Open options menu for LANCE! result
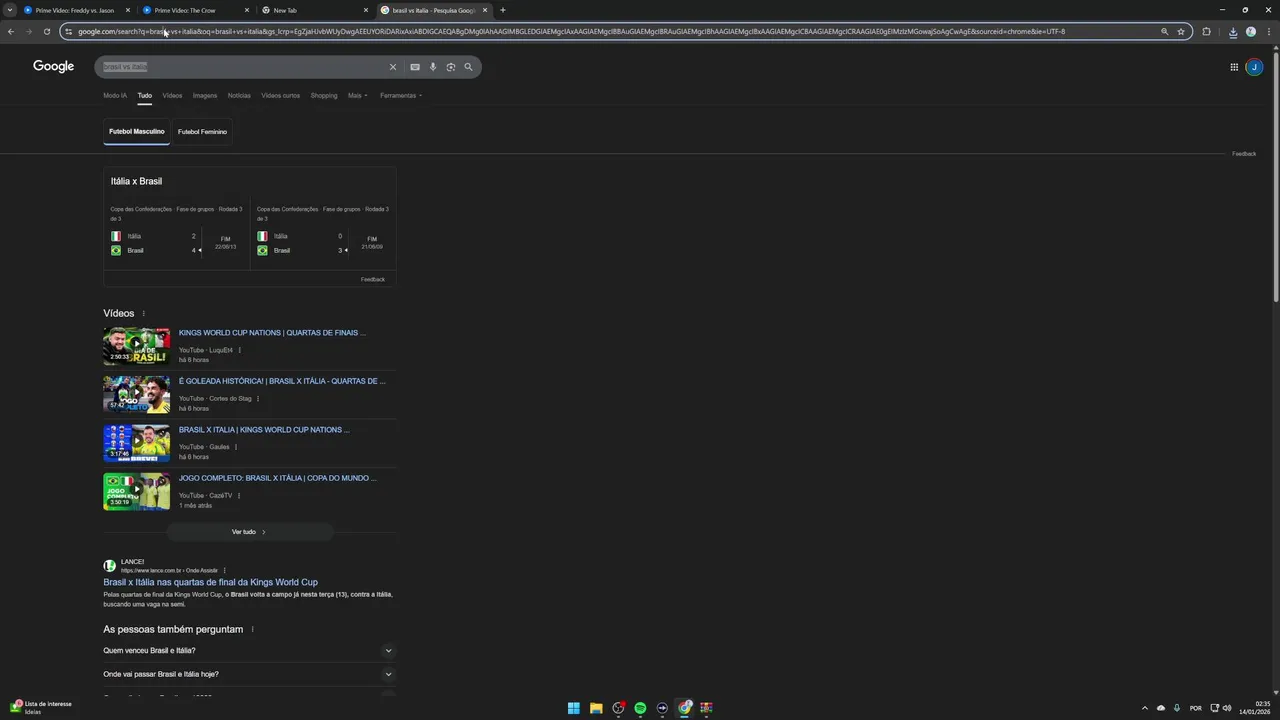 [224, 570]
